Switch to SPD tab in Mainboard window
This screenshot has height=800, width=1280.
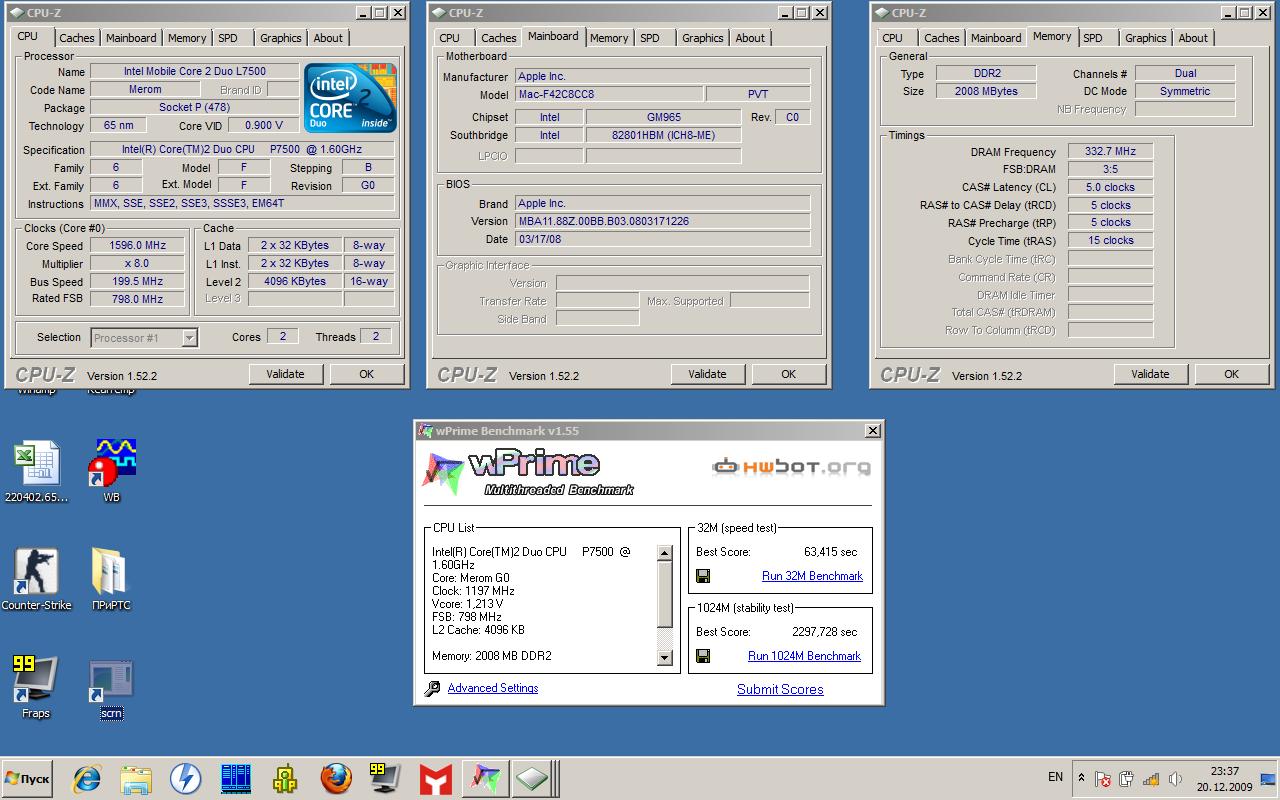click(650, 38)
